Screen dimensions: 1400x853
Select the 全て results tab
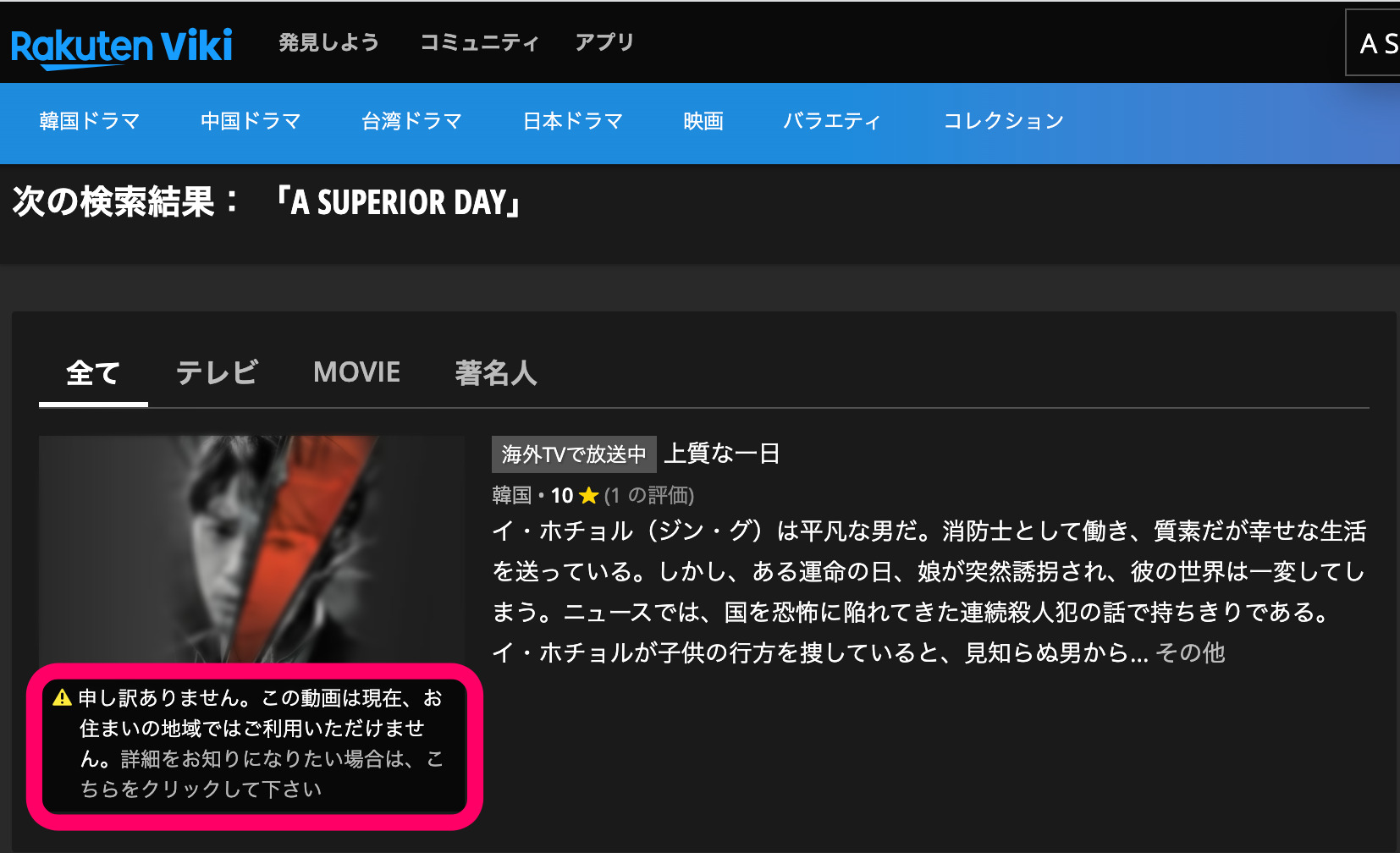(93, 373)
